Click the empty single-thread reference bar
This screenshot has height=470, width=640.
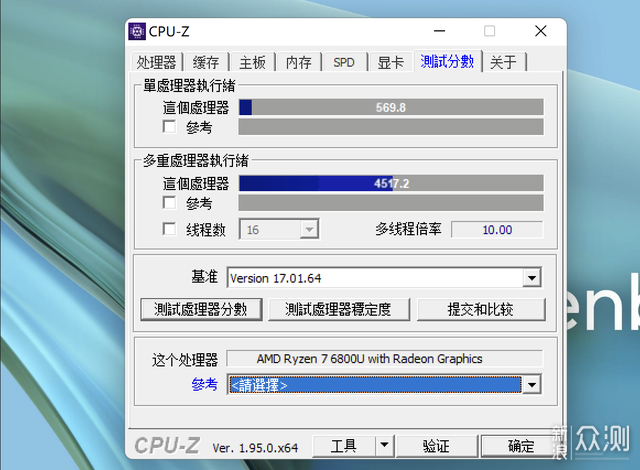point(391,127)
